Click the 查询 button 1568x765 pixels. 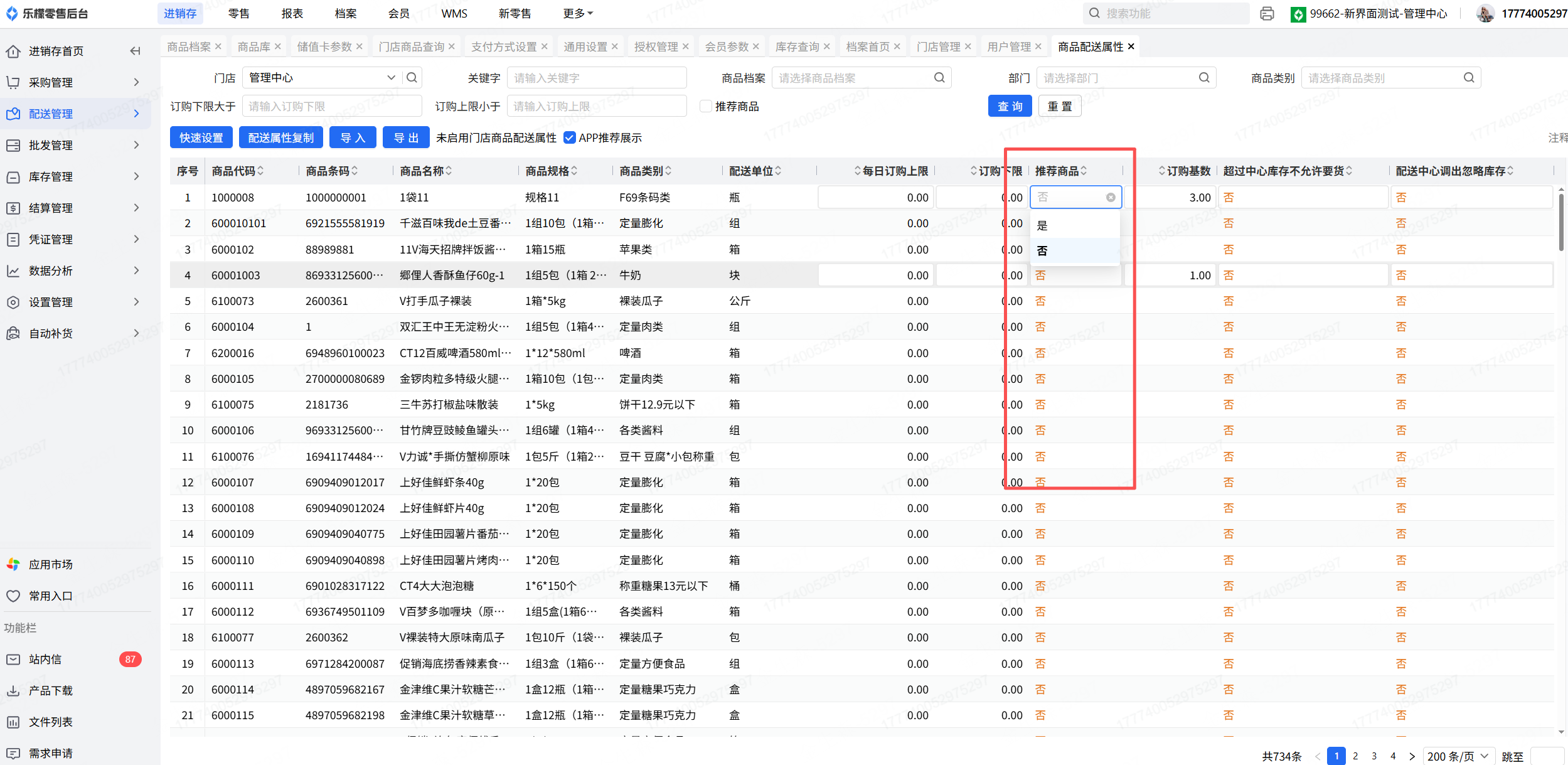coord(1009,106)
